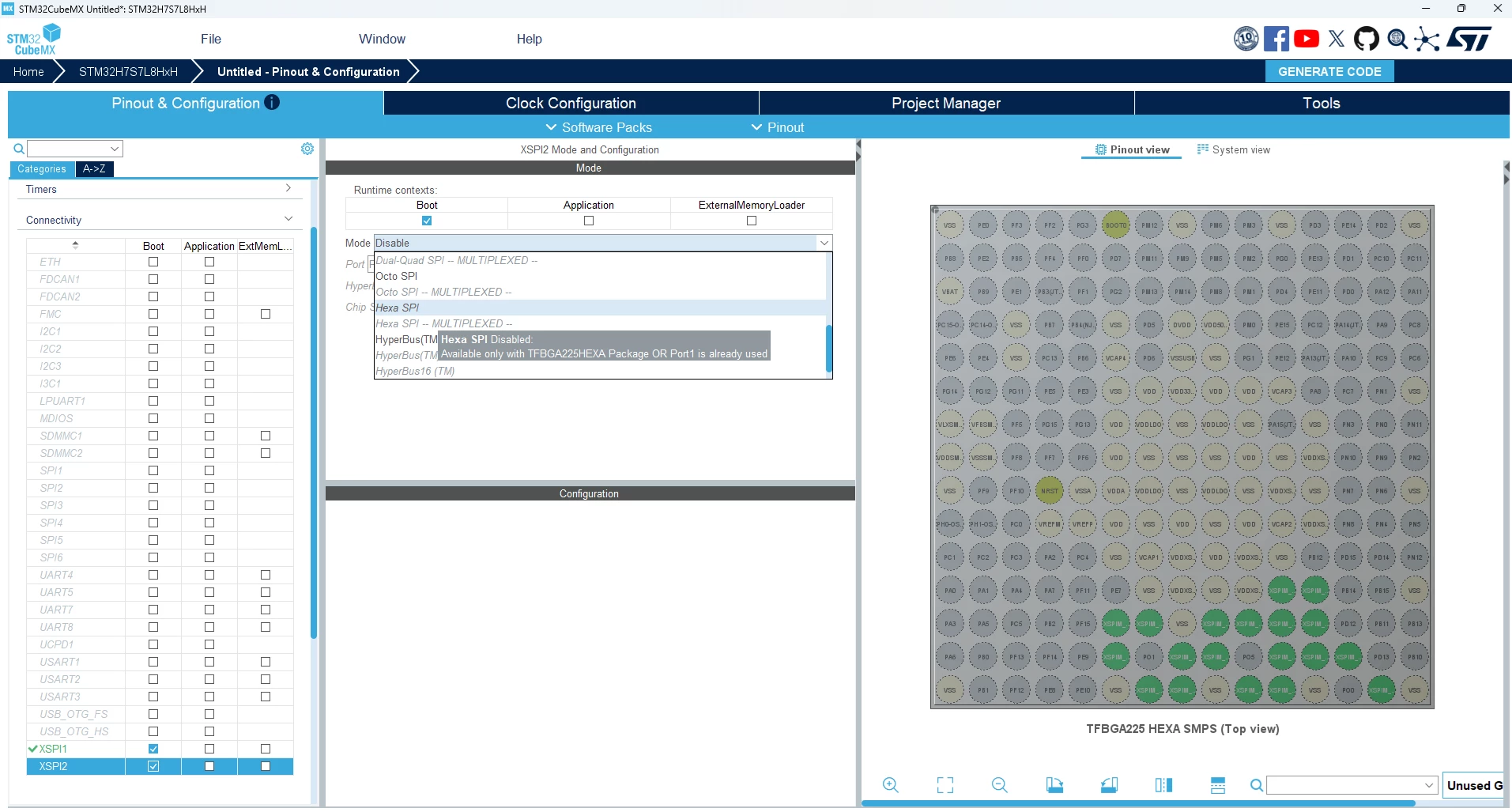Open the peripheral search combo box

(x=75, y=149)
